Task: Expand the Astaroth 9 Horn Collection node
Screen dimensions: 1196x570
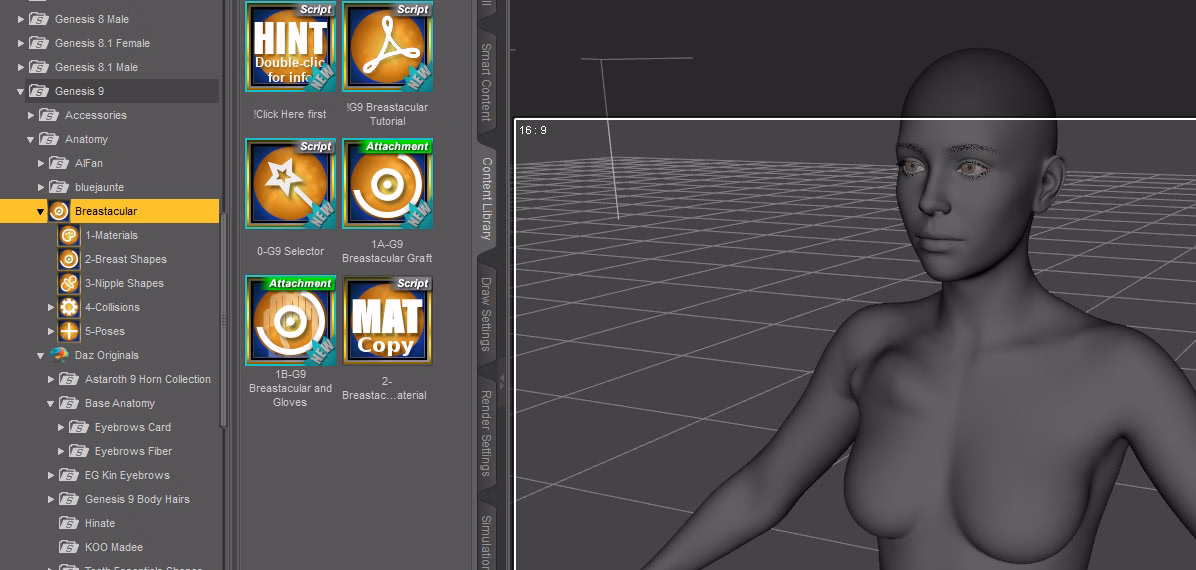Action: pyautogui.click(x=51, y=379)
